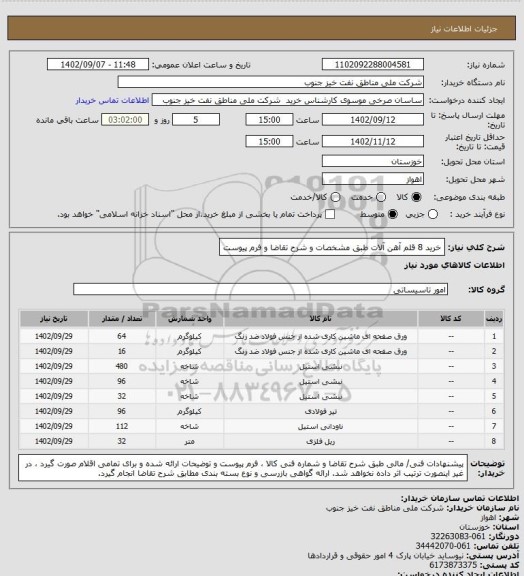Select row 3 item name نبشی استیل

(320, 367)
